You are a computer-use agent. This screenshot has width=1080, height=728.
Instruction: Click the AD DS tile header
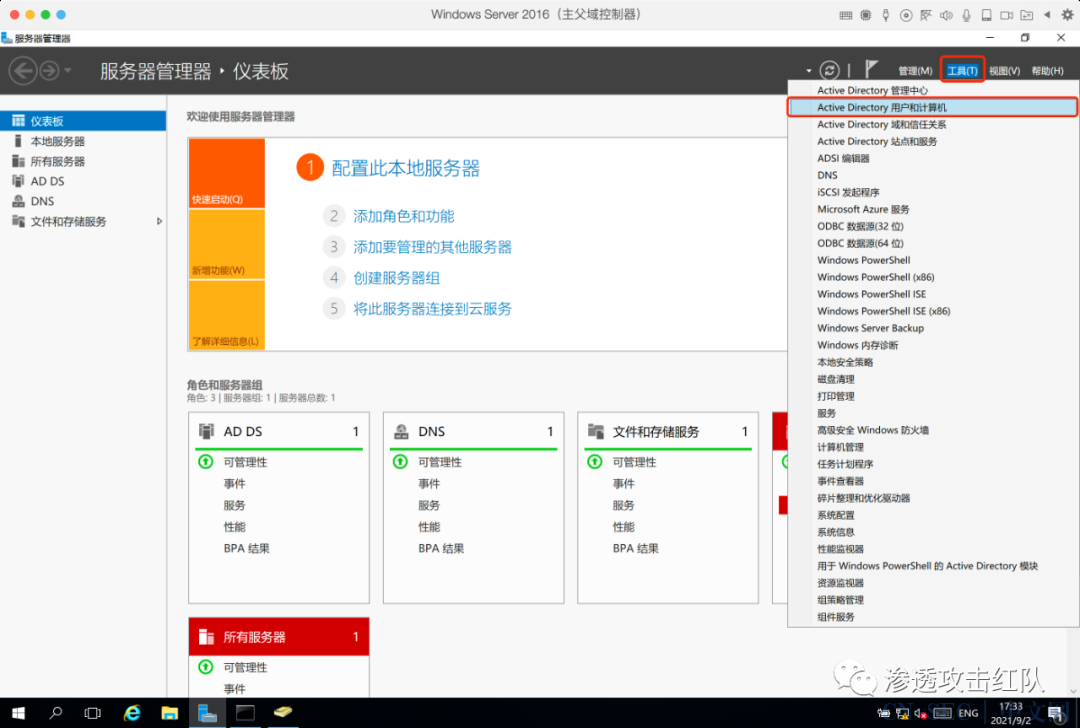click(x=279, y=432)
